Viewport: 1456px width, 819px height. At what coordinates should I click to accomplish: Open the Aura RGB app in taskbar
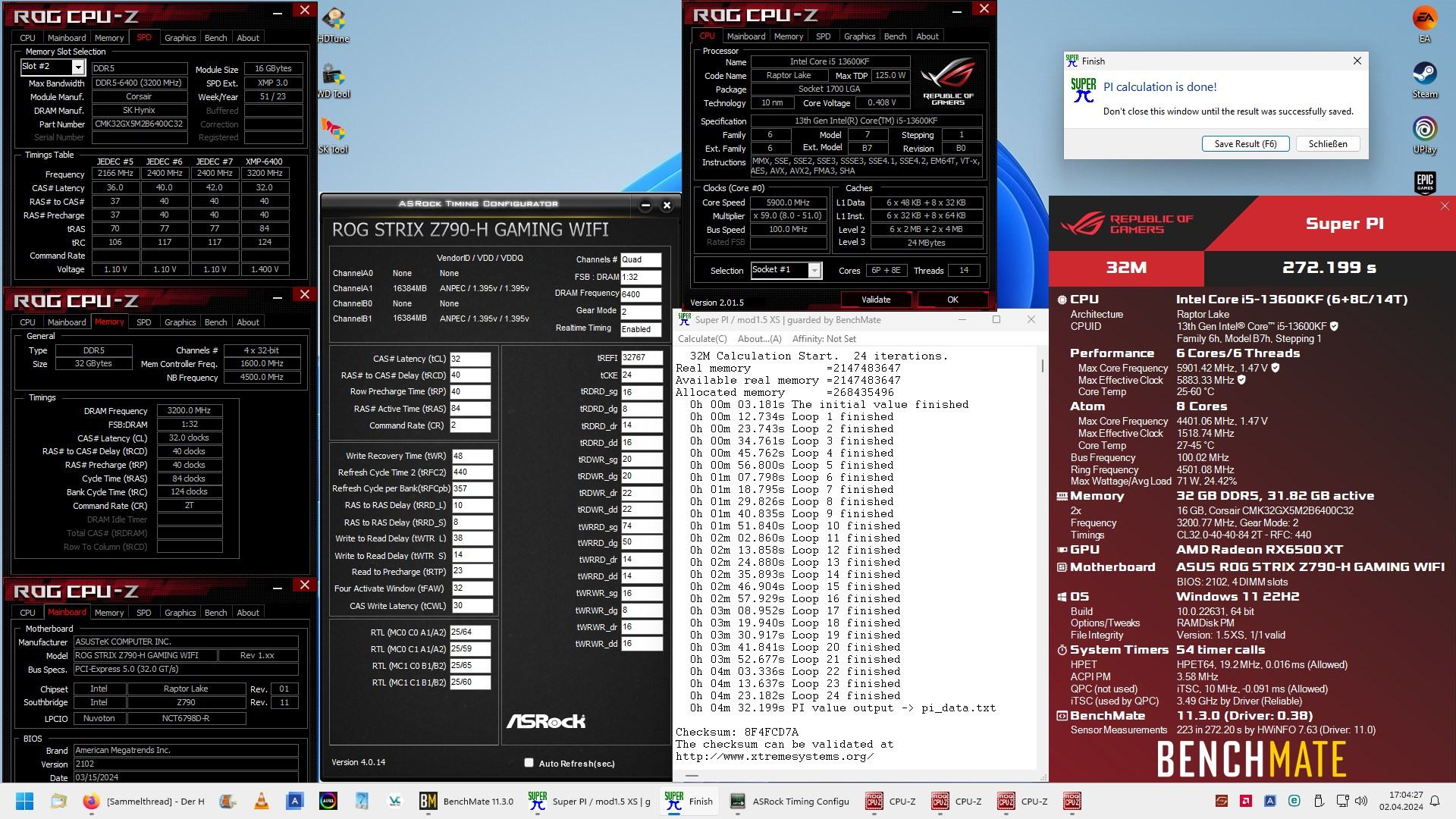click(328, 801)
